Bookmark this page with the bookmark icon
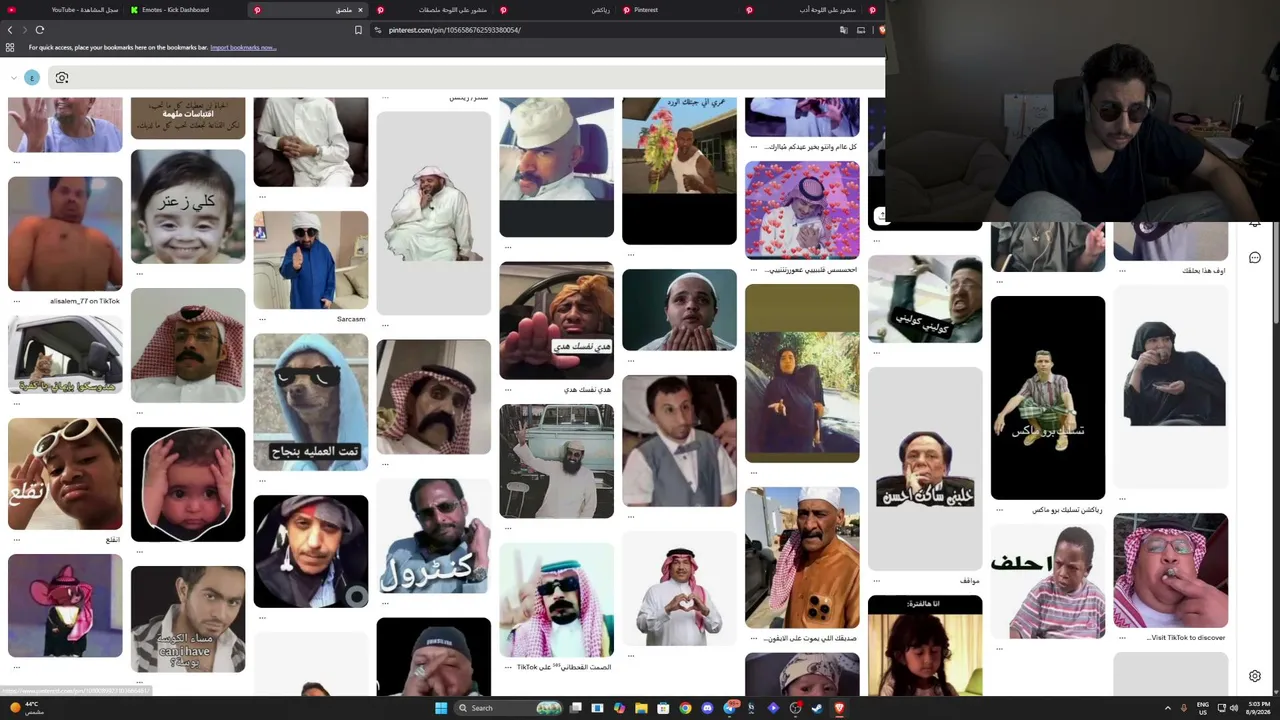The width and height of the screenshot is (1280, 720). pos(358,30)
